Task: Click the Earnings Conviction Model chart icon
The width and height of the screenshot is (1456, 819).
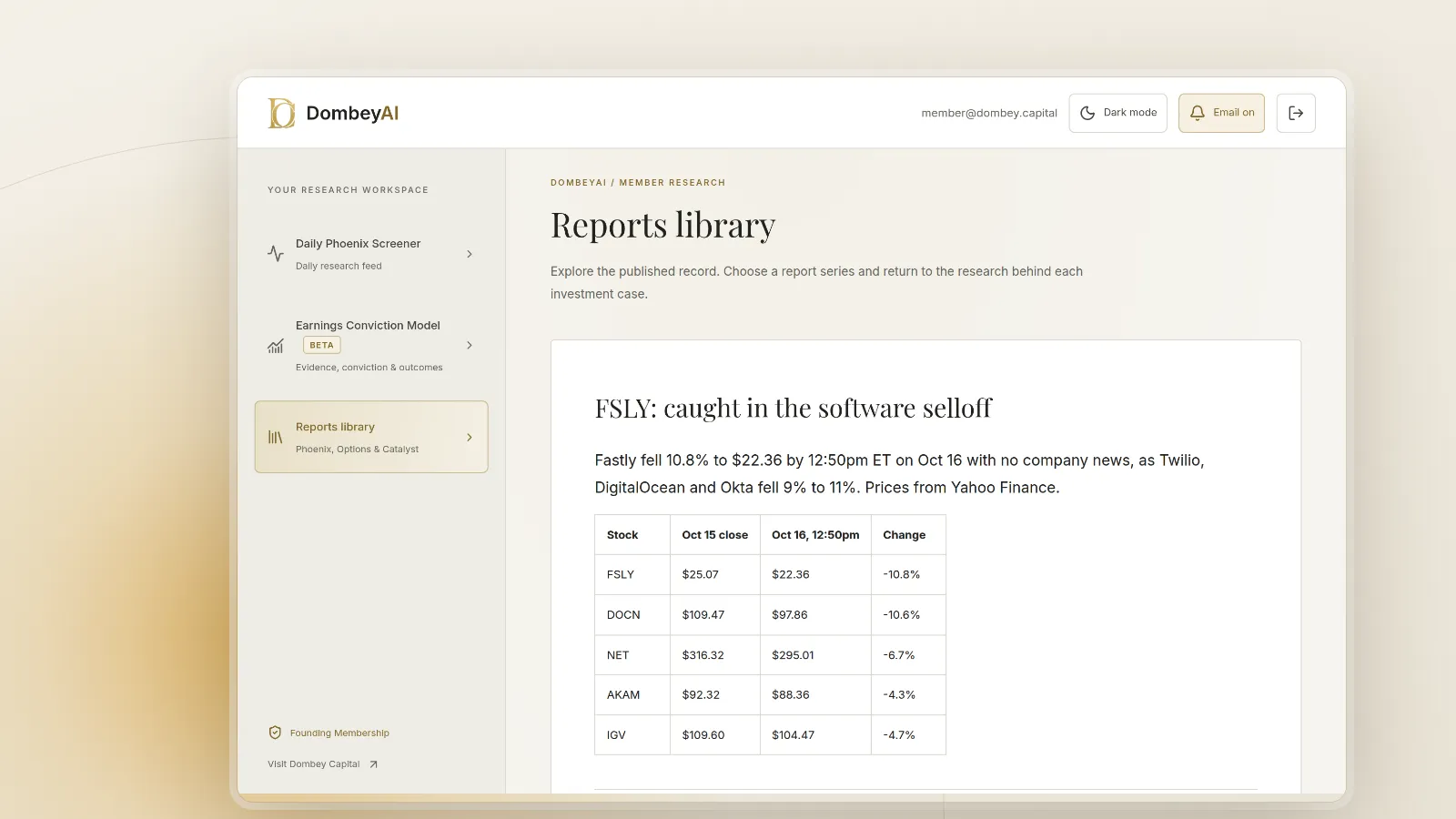Action: [x=276, y=346]
